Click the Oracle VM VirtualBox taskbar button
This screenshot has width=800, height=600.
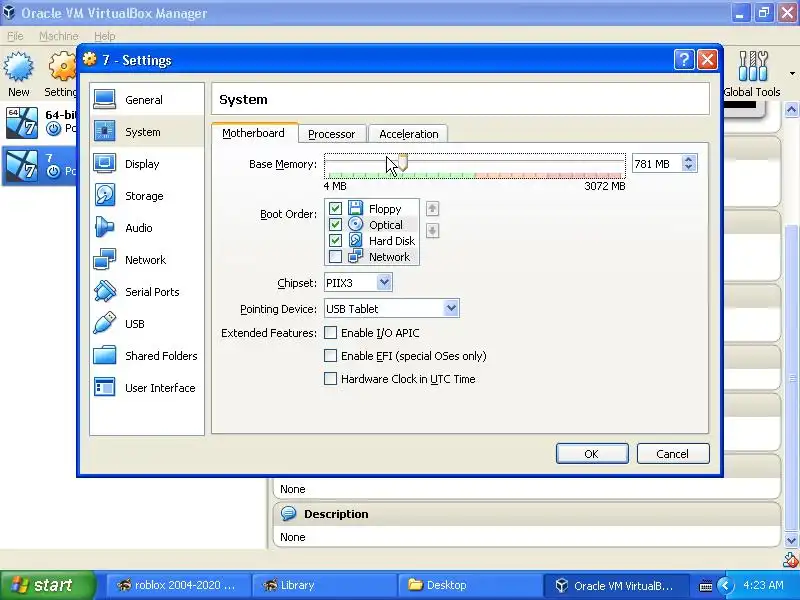616,585
